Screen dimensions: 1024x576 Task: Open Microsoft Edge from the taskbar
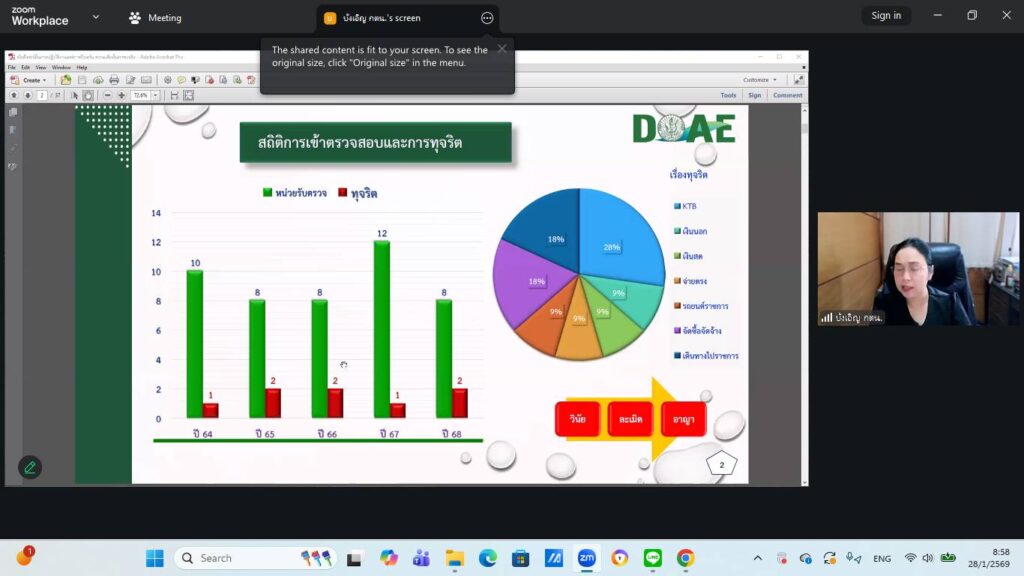click(487, 558)
